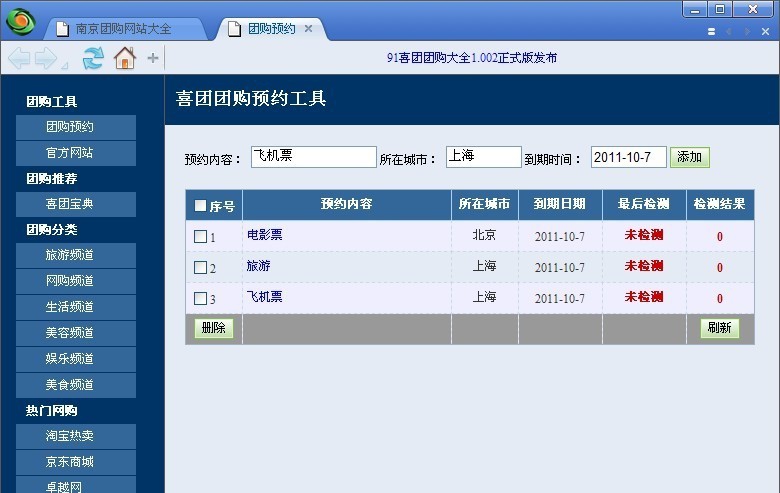Close all tabs with tab-bar X icon
This screenshot has width=780, height=493.
pyautogui.click(x=766, y=31)
